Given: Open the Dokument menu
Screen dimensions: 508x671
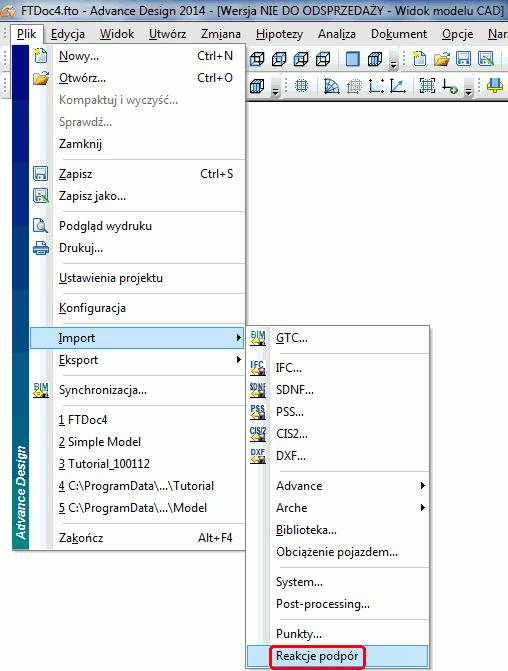Looking at the screenshot, I should [x=399, y=34].
